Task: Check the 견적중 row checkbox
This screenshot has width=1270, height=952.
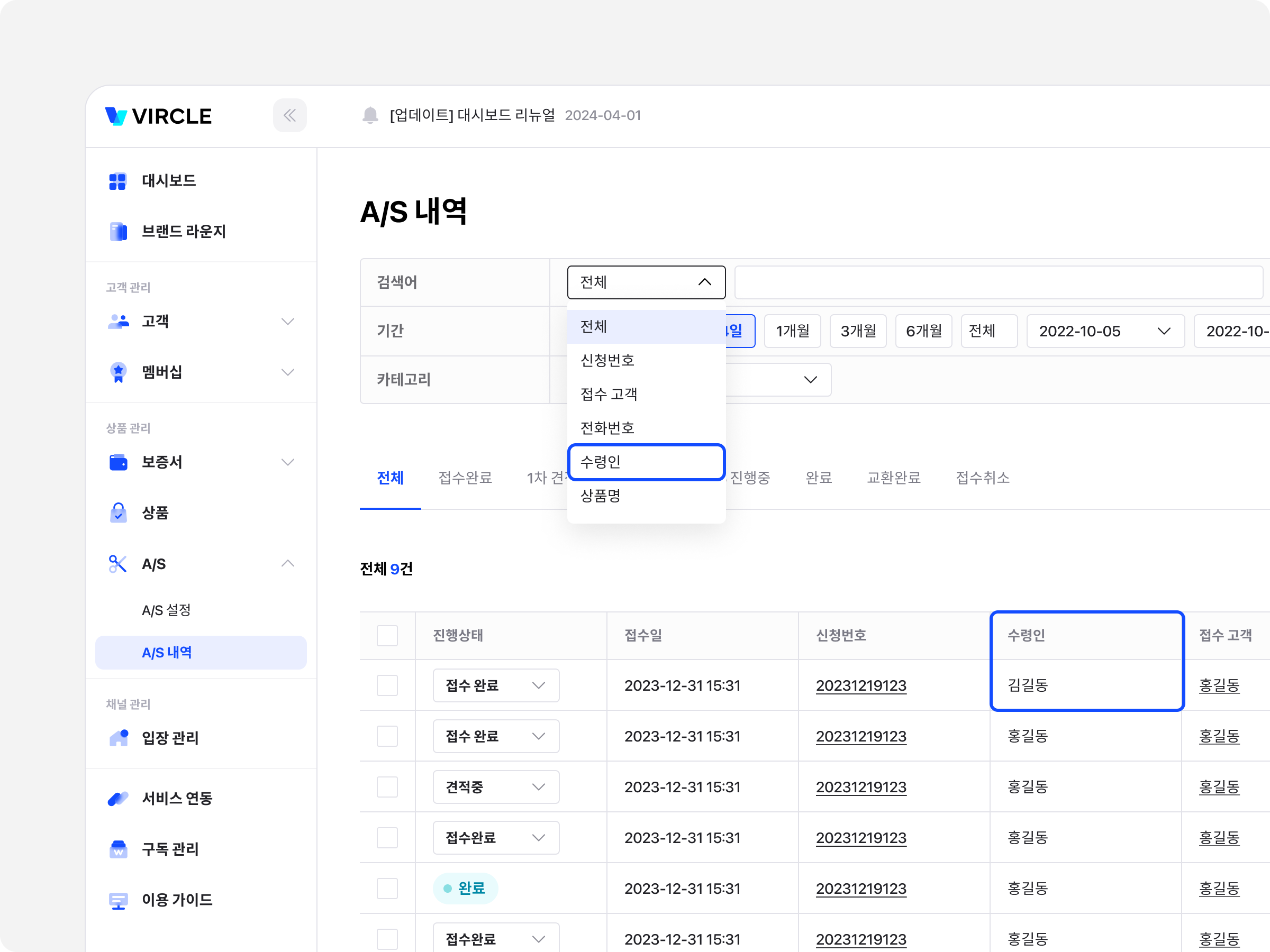Action: 387,788
